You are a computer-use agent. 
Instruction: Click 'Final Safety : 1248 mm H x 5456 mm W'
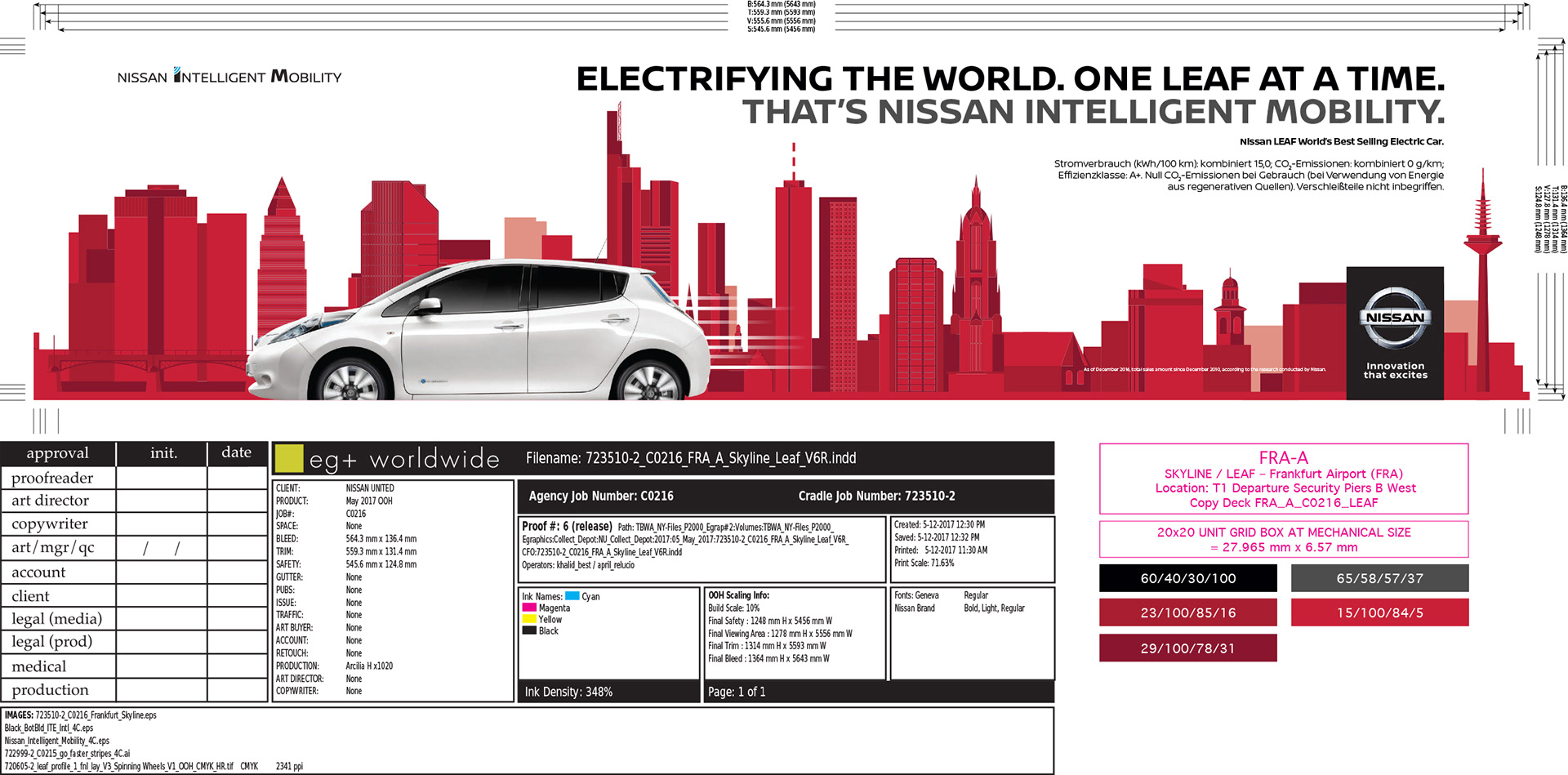(770, 621)
